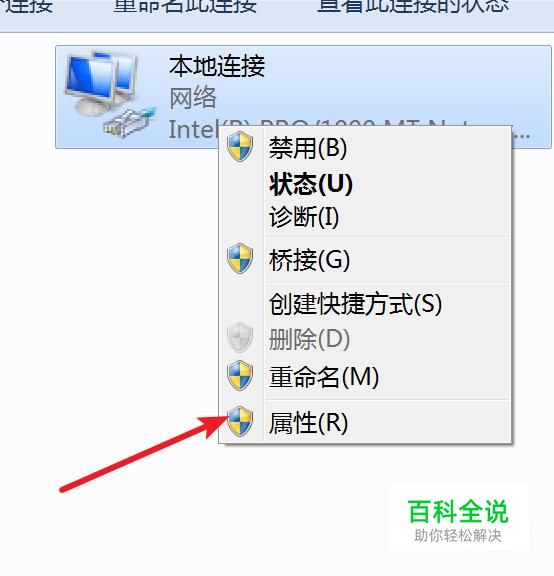554x576 pixels.
Task: Click the shield icon beside 属性(R)
Action: click(x=240, y=421)
